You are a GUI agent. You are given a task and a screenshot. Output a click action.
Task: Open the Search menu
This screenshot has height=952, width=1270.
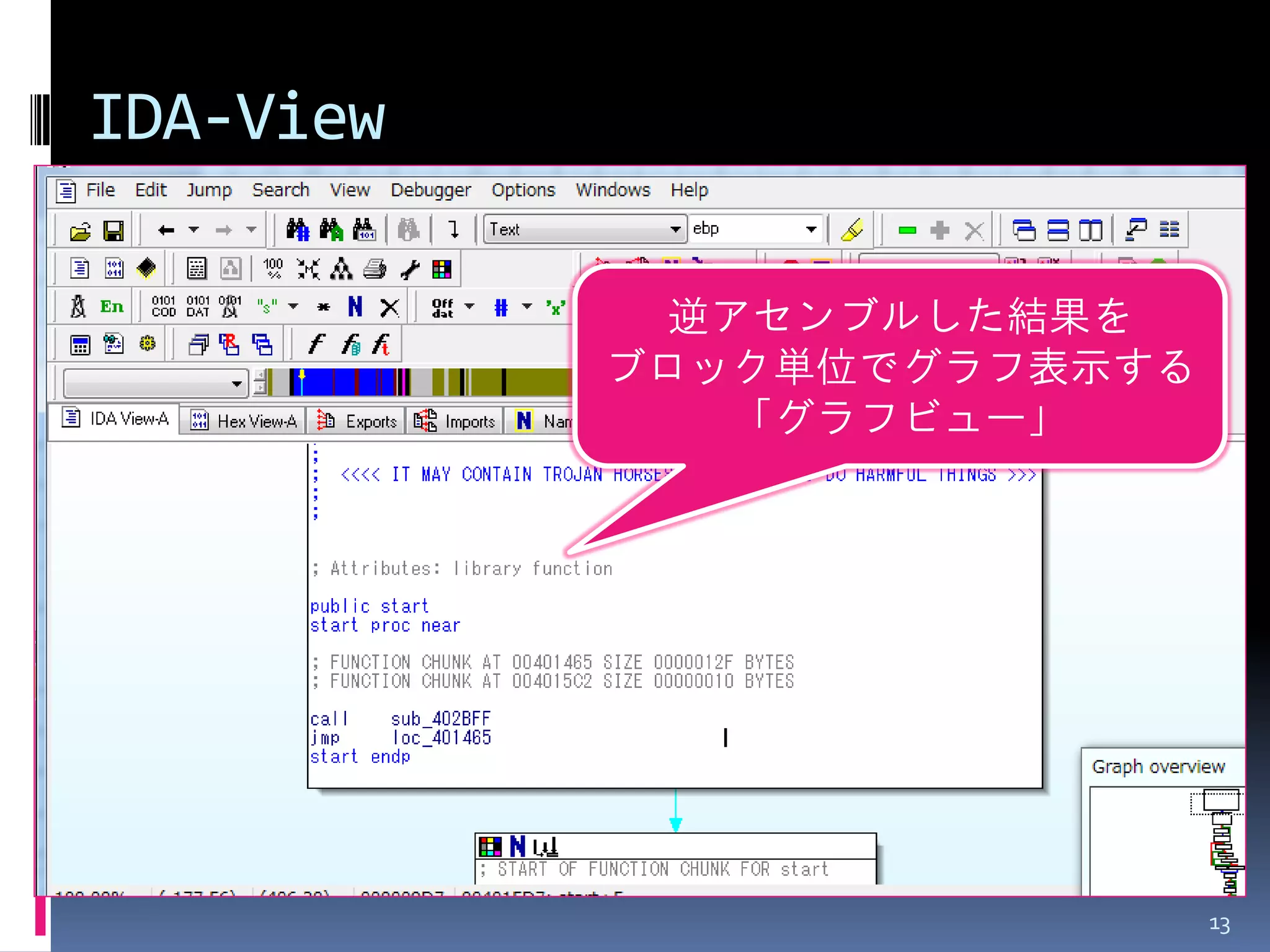[x=280, y=190]
